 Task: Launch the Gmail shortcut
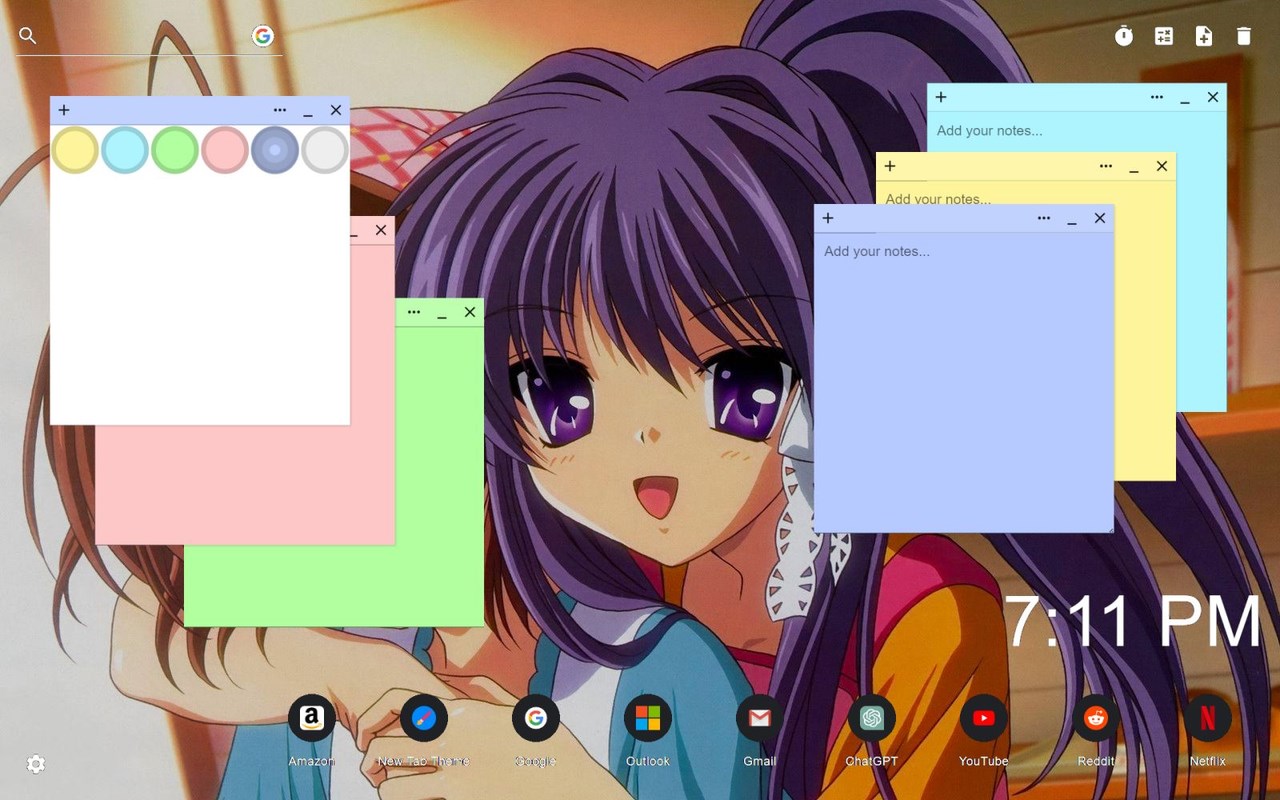[760, 718]
